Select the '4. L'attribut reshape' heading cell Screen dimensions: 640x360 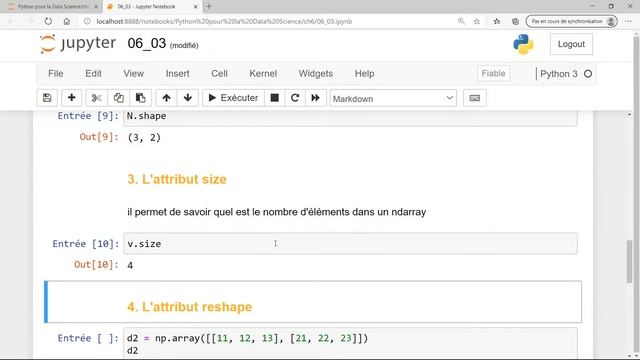click(x=313, y=302)
